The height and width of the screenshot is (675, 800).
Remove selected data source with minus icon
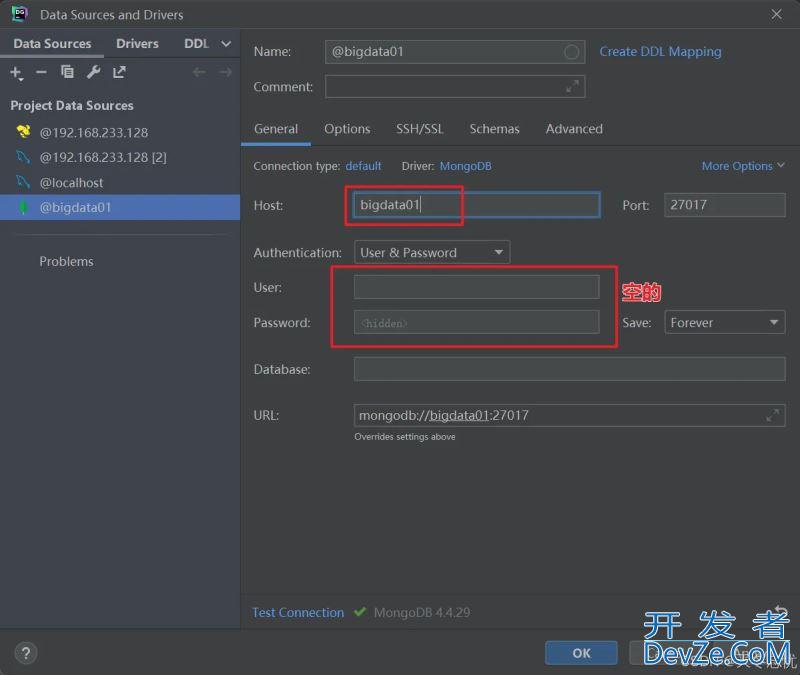click(41, 72)
